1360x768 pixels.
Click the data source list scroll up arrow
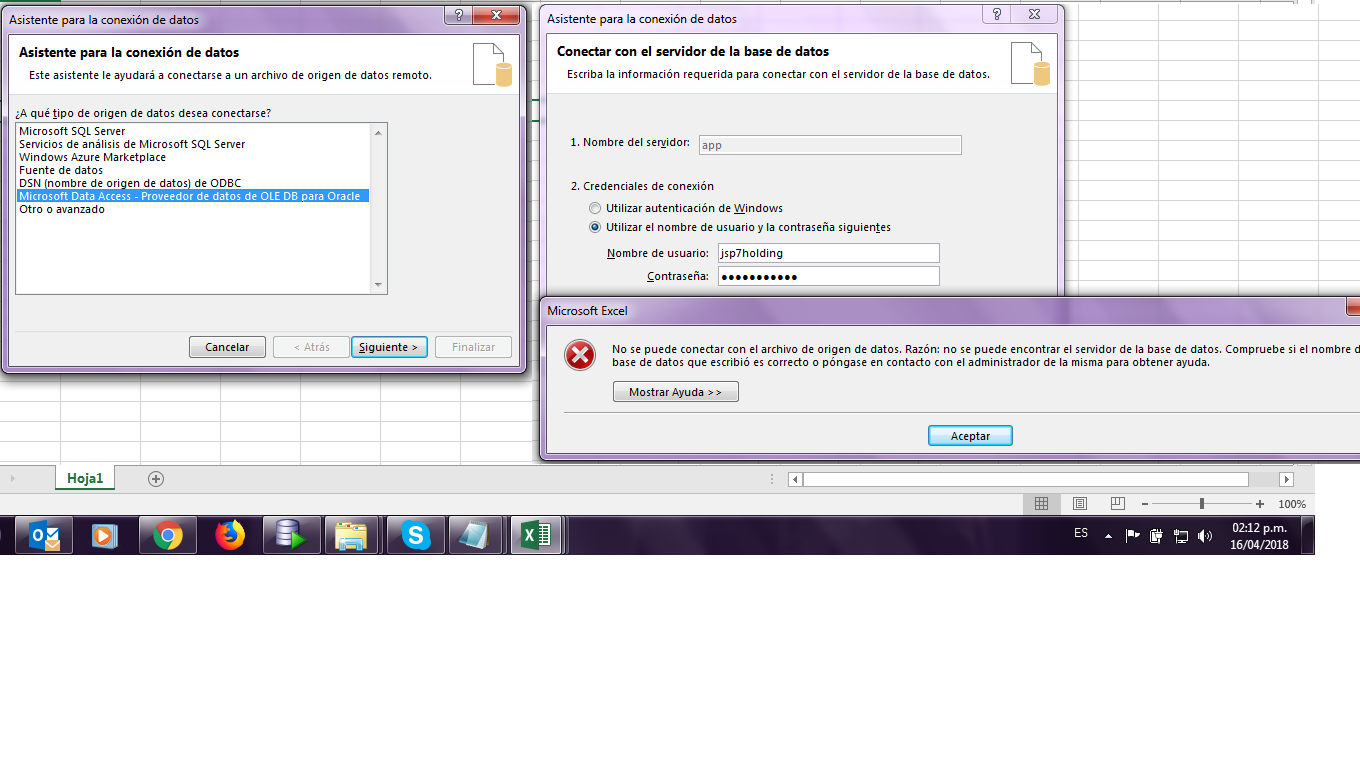(x=378, y=132)
